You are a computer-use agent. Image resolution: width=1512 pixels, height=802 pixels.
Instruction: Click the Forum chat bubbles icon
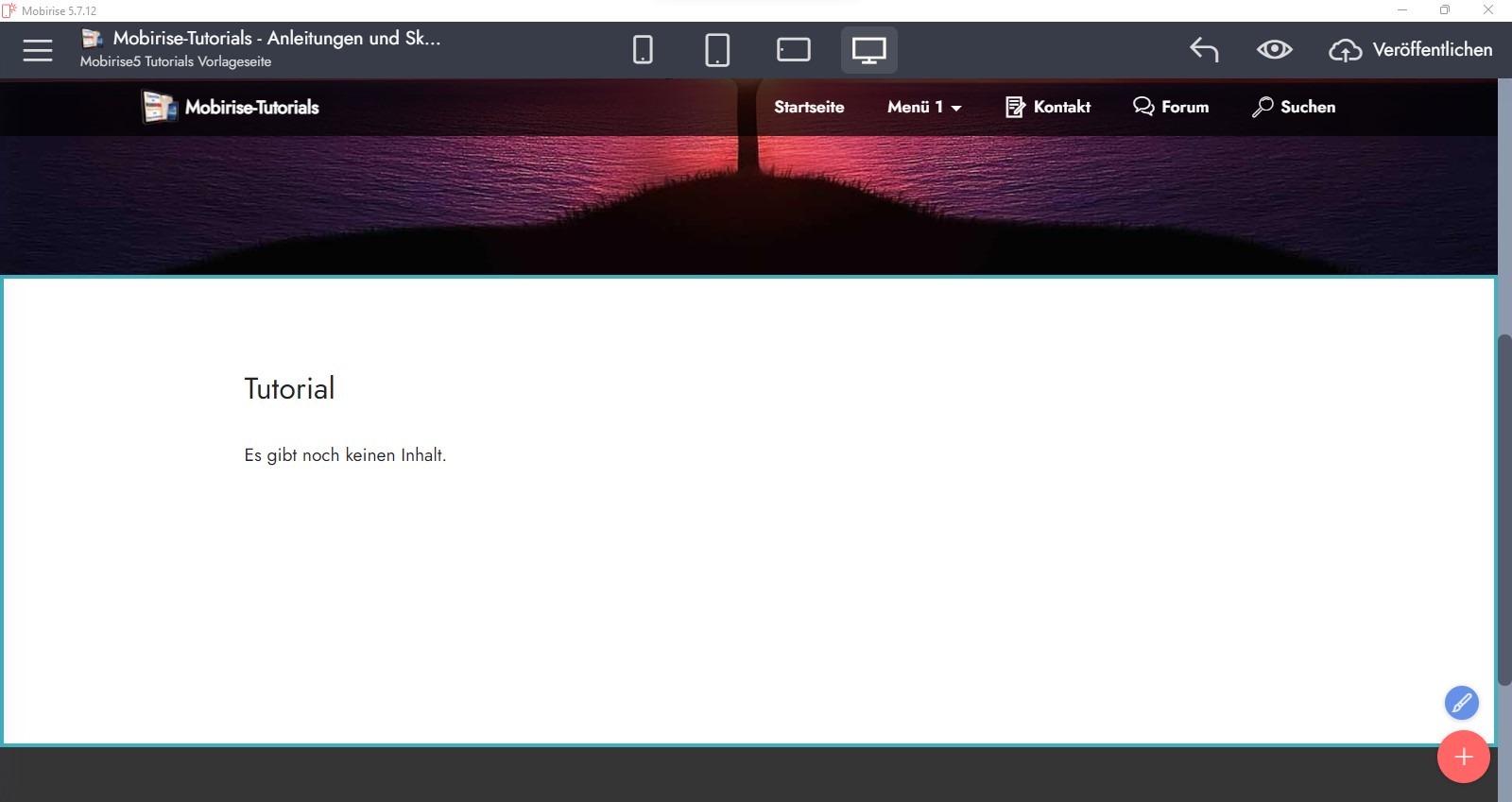click(1143, 107)
